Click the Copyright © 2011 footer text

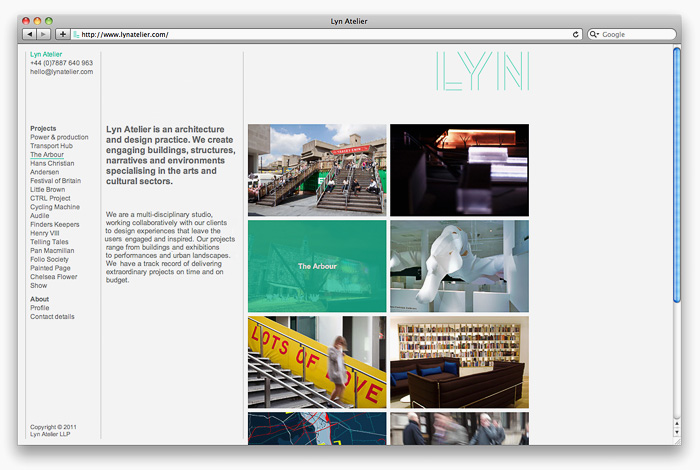[53, 427]
